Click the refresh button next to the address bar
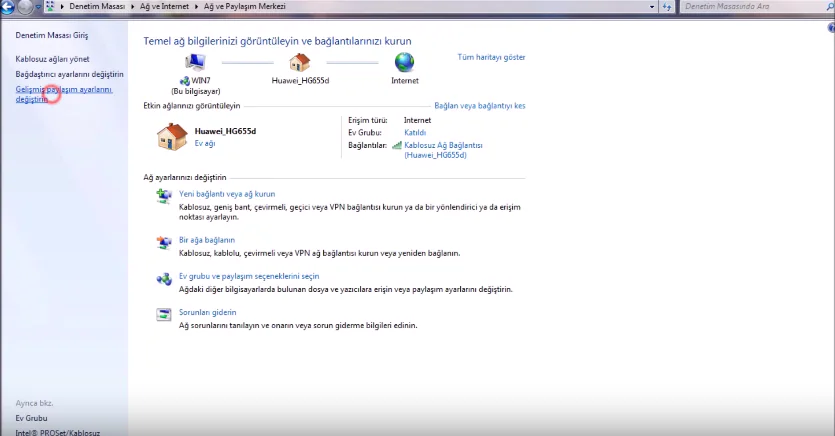The image size is (835, 436). point(667,6)
